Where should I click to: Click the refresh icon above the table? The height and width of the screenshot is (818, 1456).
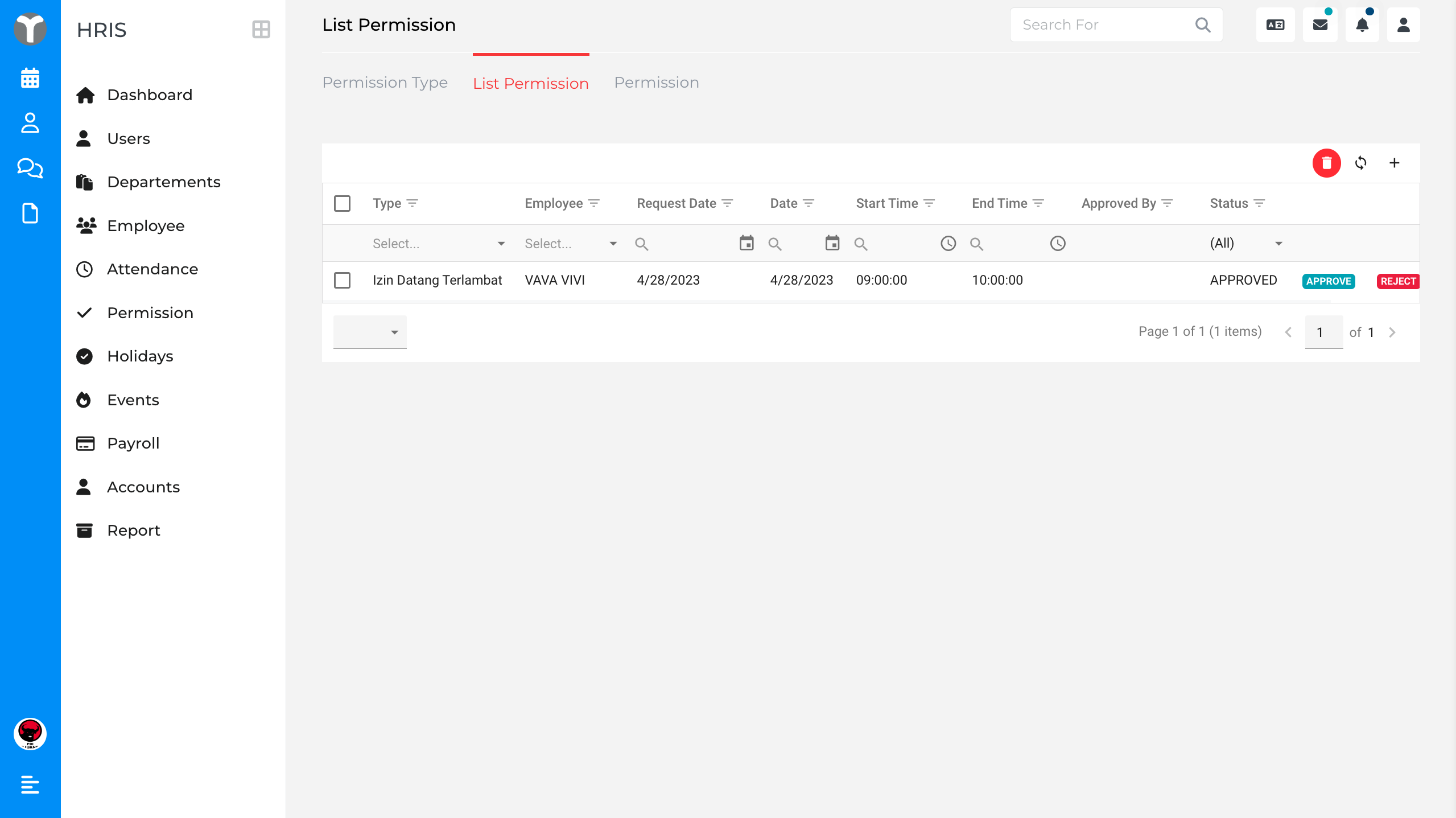[x=1360, y=163]
